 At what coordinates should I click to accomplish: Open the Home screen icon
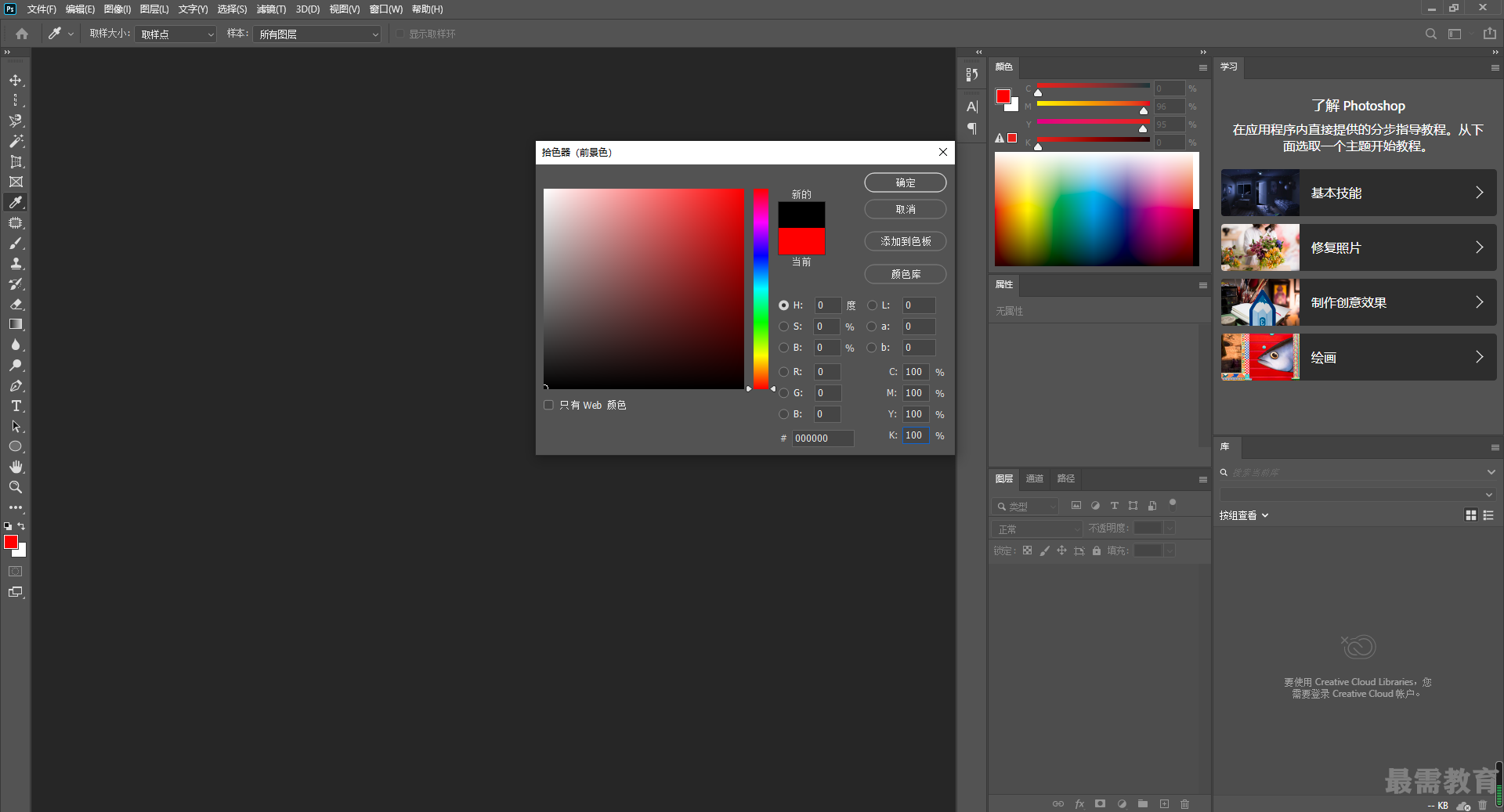pyautogui.click(x=22, y=34)
